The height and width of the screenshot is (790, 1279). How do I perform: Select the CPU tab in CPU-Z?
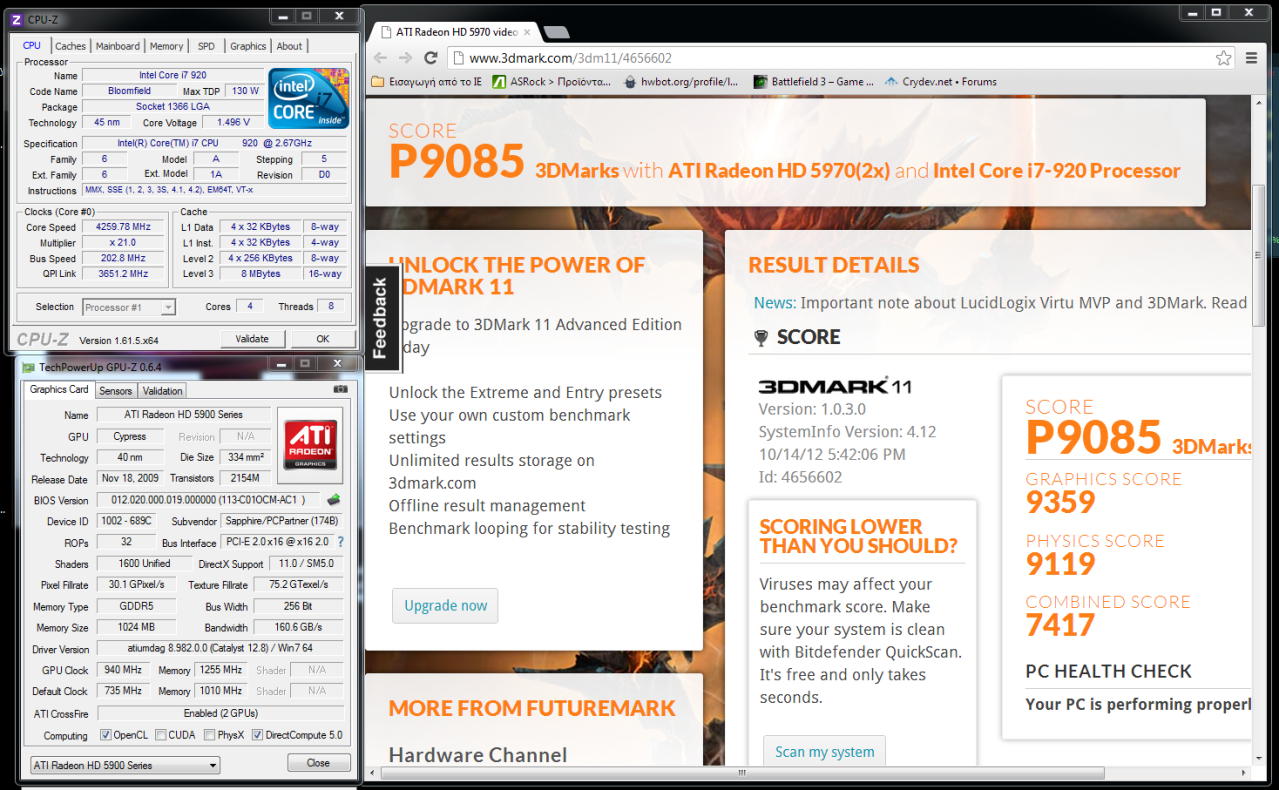32,45
